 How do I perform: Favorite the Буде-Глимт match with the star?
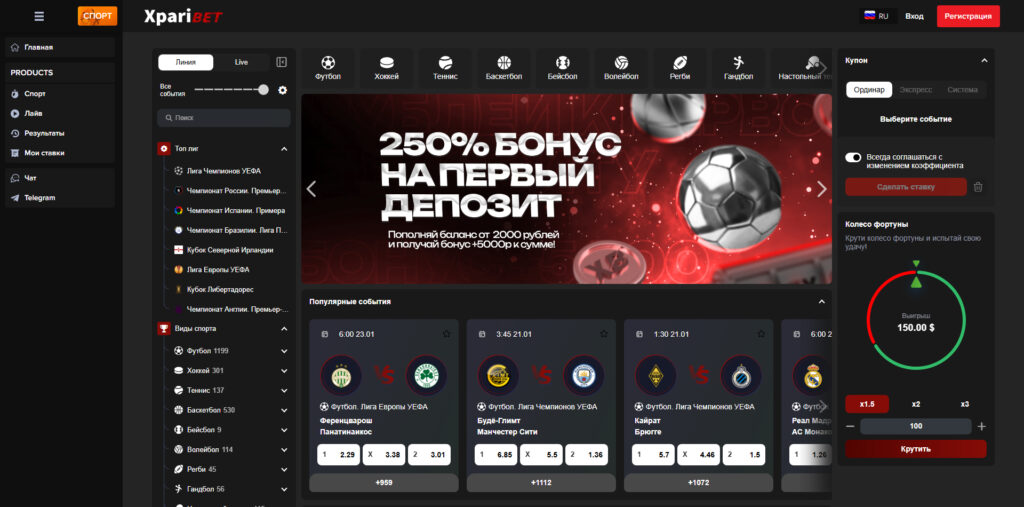tap(604, 334)
